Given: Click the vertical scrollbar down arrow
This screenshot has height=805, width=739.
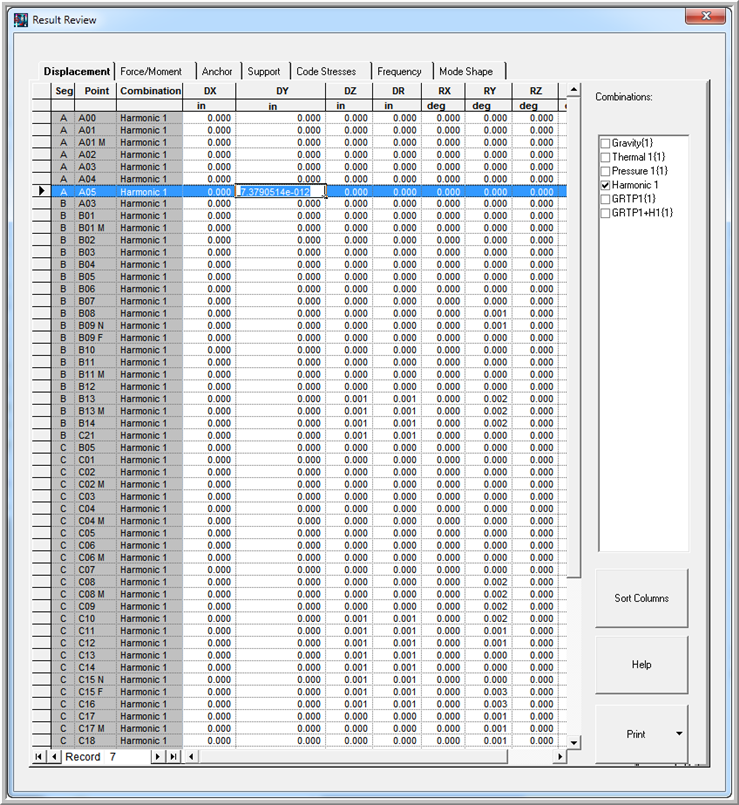Looking at the screenshot, I should [574, 742].
